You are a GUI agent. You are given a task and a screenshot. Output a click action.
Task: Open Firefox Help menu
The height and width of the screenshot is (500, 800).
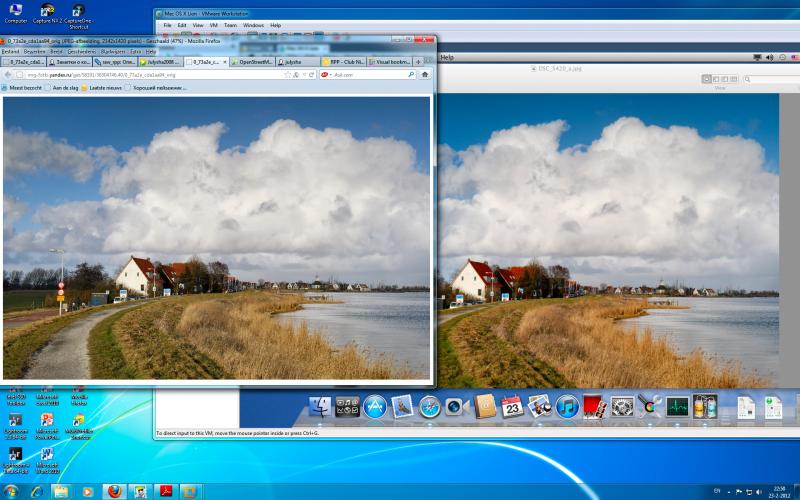[x=151, y=52]
